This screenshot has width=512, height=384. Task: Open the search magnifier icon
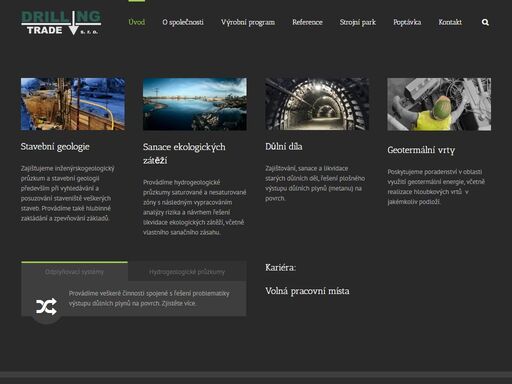[x=485, y=22]
